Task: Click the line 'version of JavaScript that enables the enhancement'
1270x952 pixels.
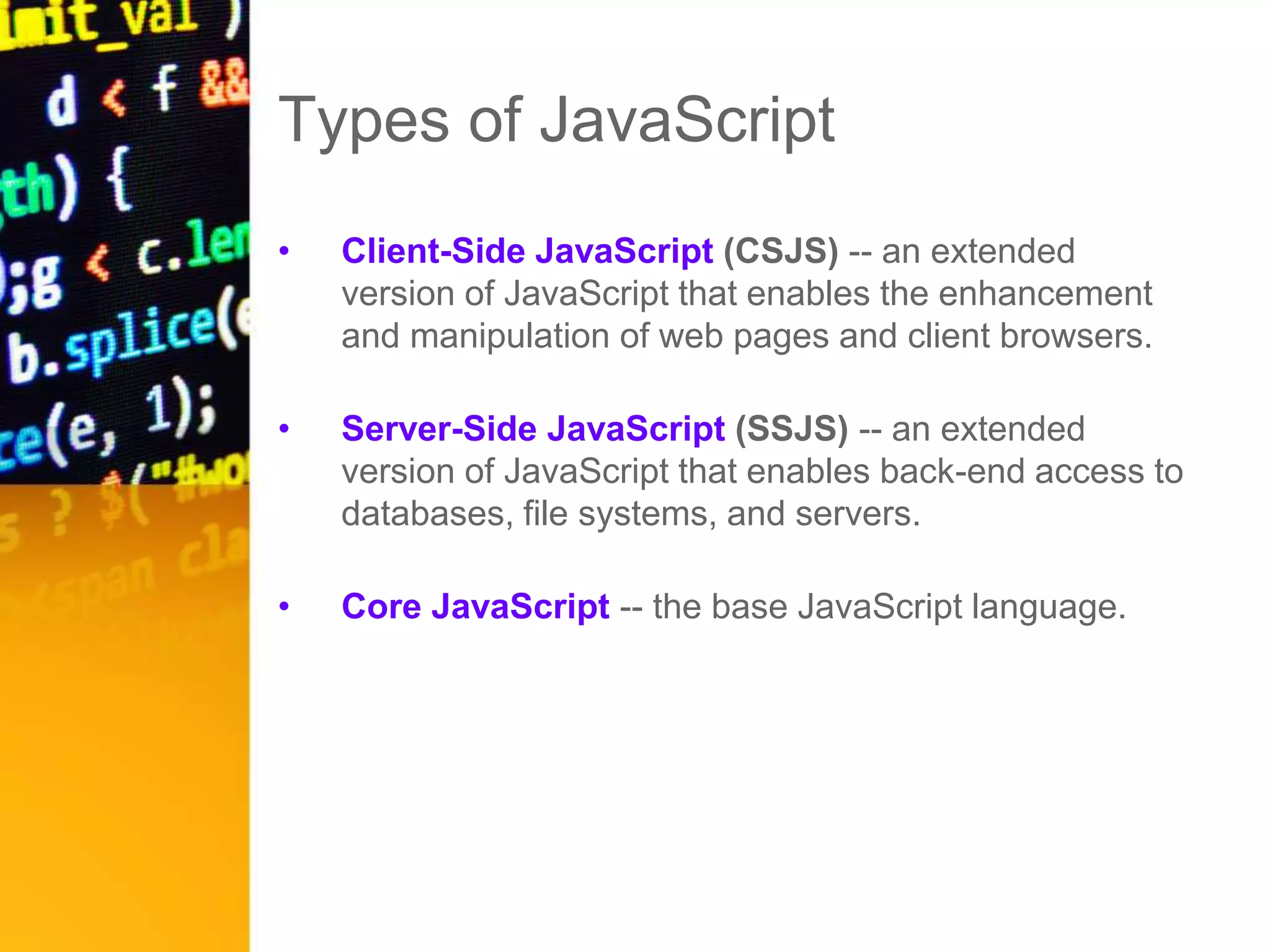Action: click(x=747, y=294)
